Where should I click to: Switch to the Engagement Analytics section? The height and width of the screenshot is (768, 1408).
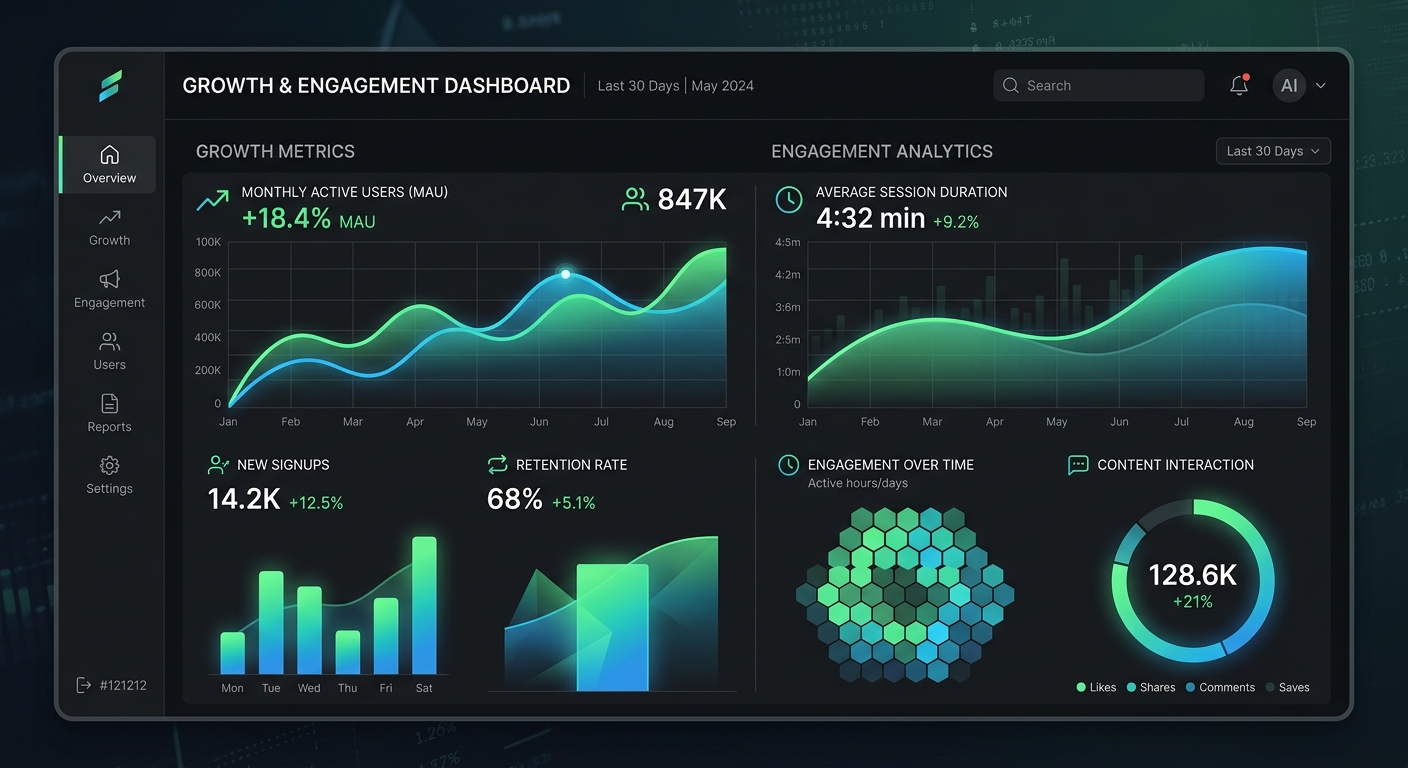coord(881,151)
